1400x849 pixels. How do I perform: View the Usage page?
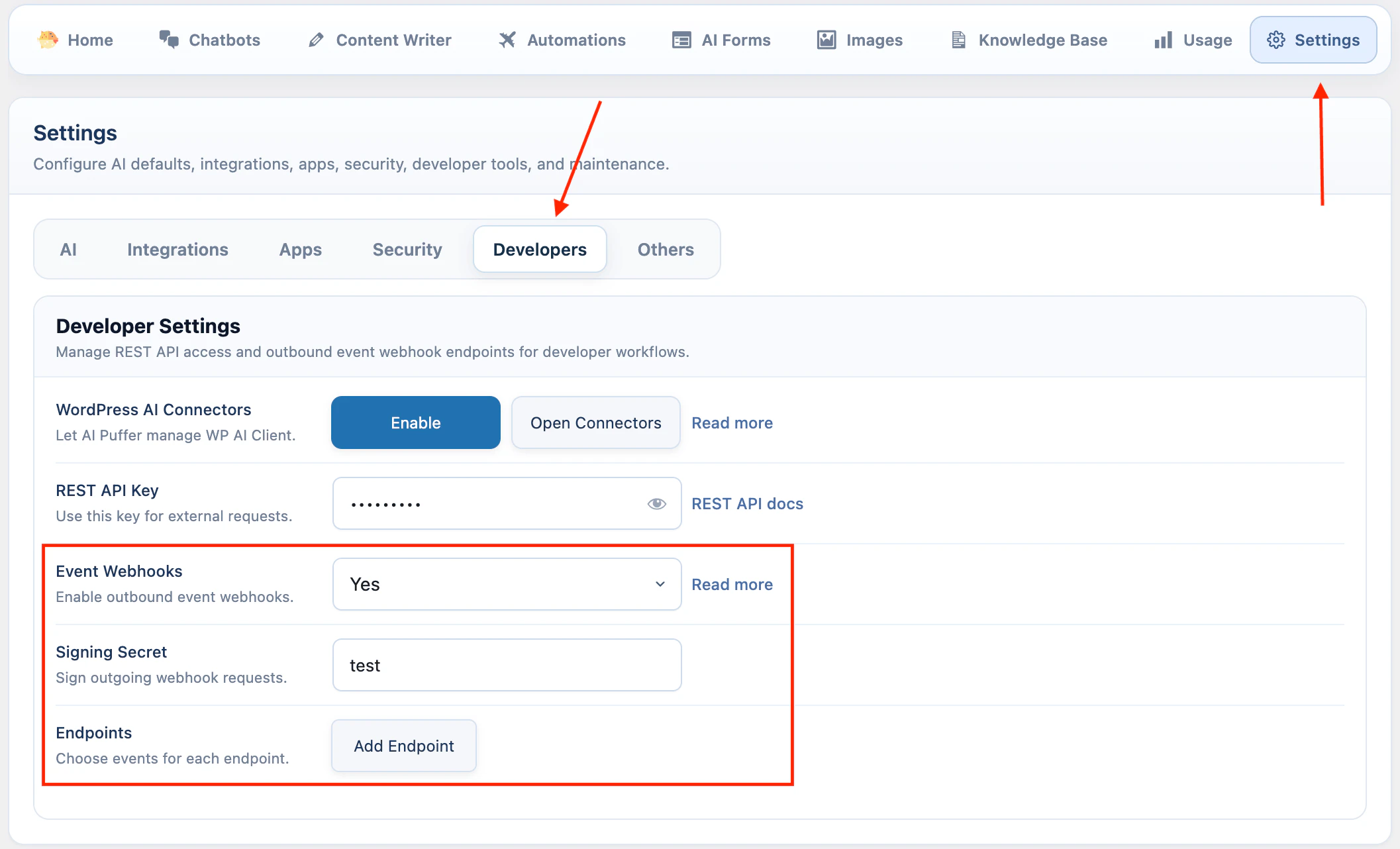point(1193,40)
